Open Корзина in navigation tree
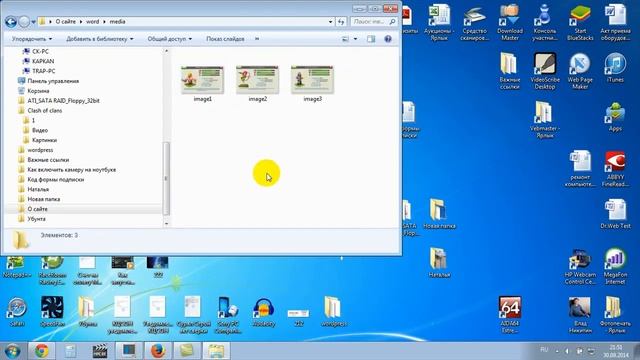Screen dimensions: 640x360 (x=38, y=91)
